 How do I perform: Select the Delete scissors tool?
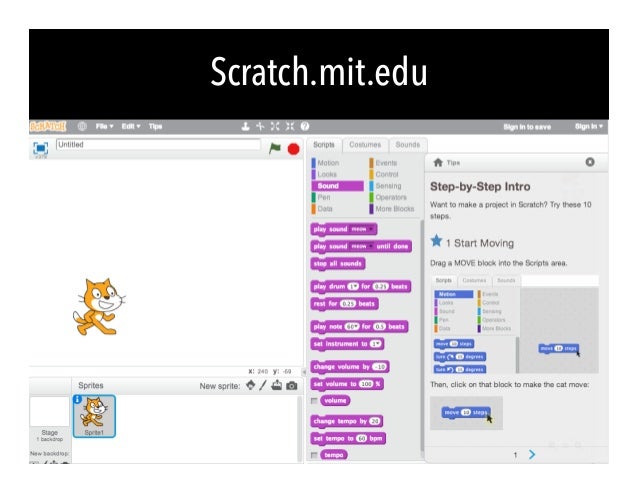(x=260, y=127)
